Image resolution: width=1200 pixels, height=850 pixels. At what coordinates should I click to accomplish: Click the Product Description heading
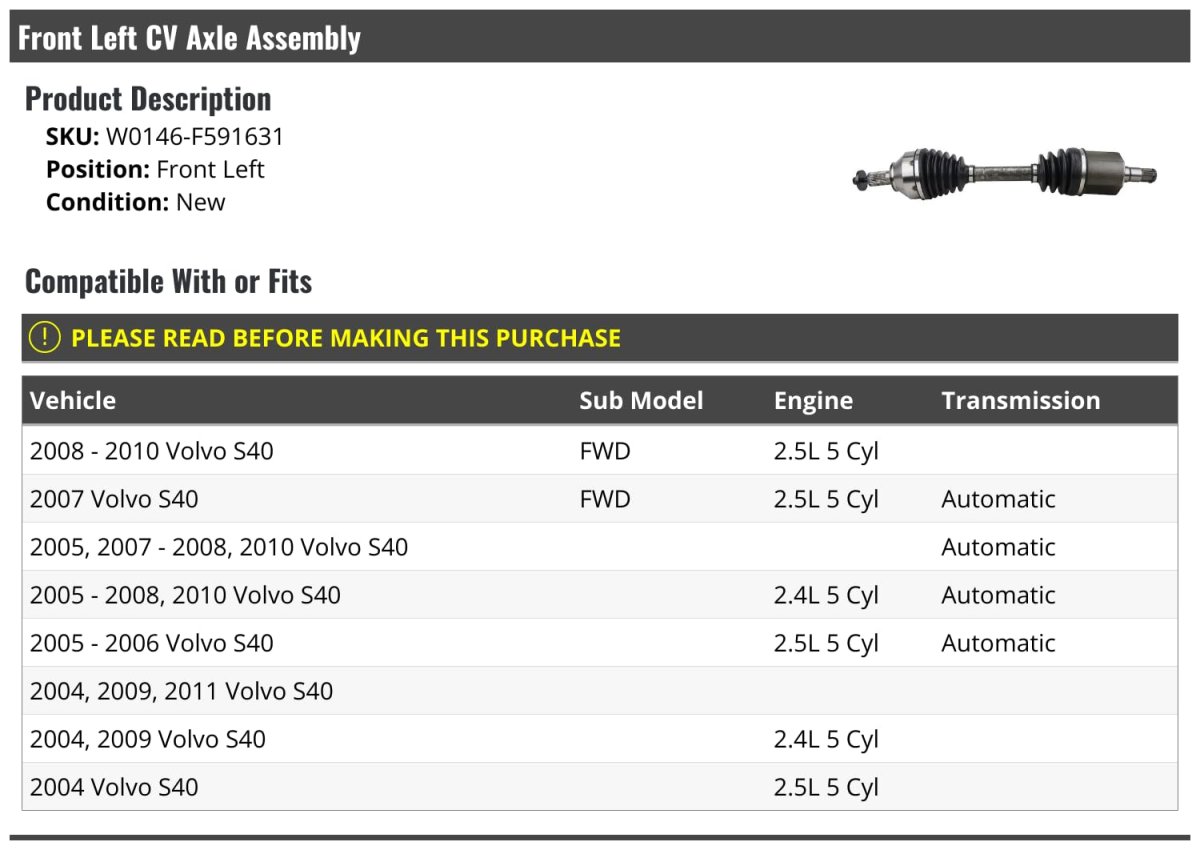(x=148, y=99)
